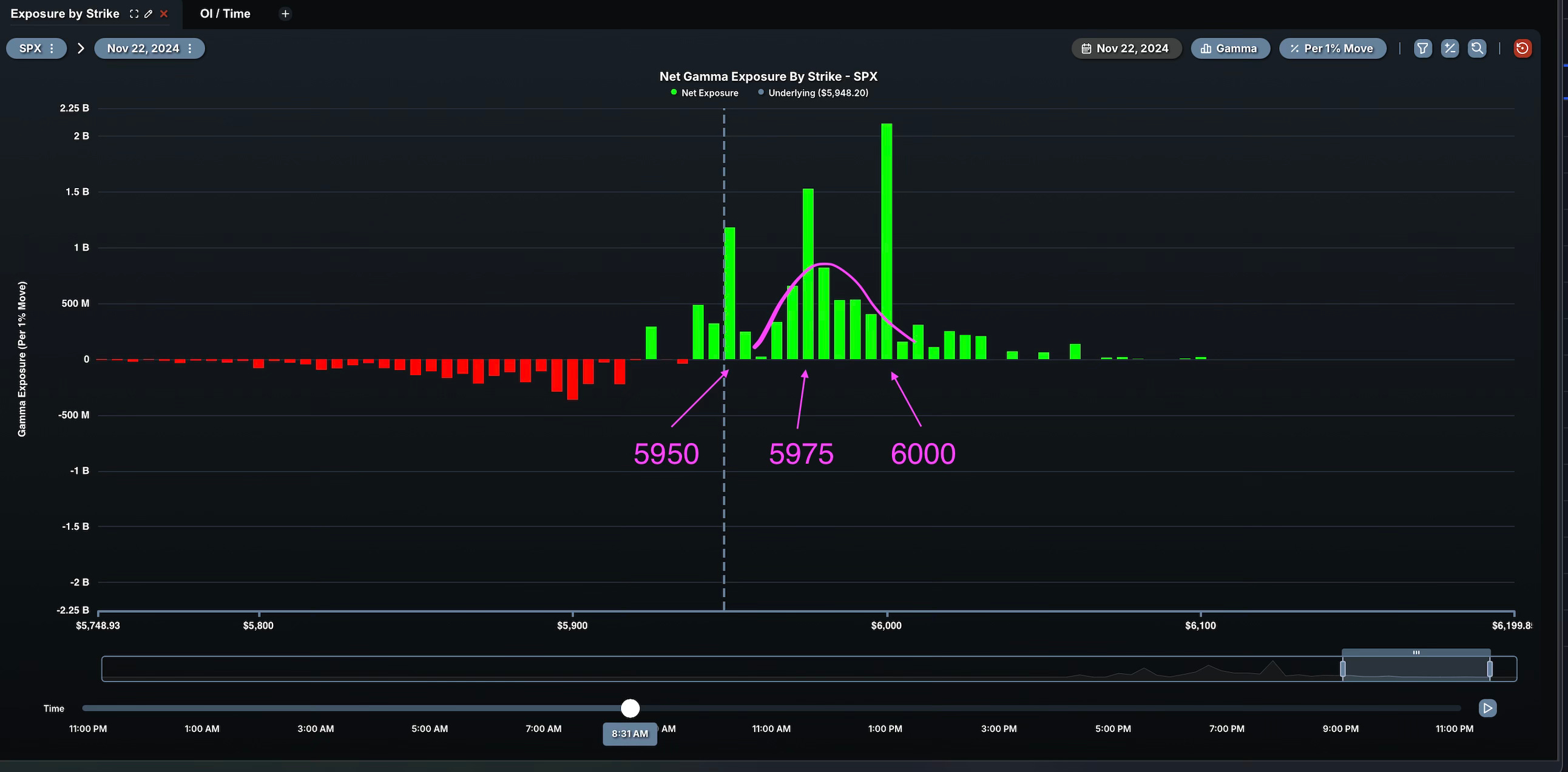Click the reset zoom magnifier icon

click(x=1478, y=48)
